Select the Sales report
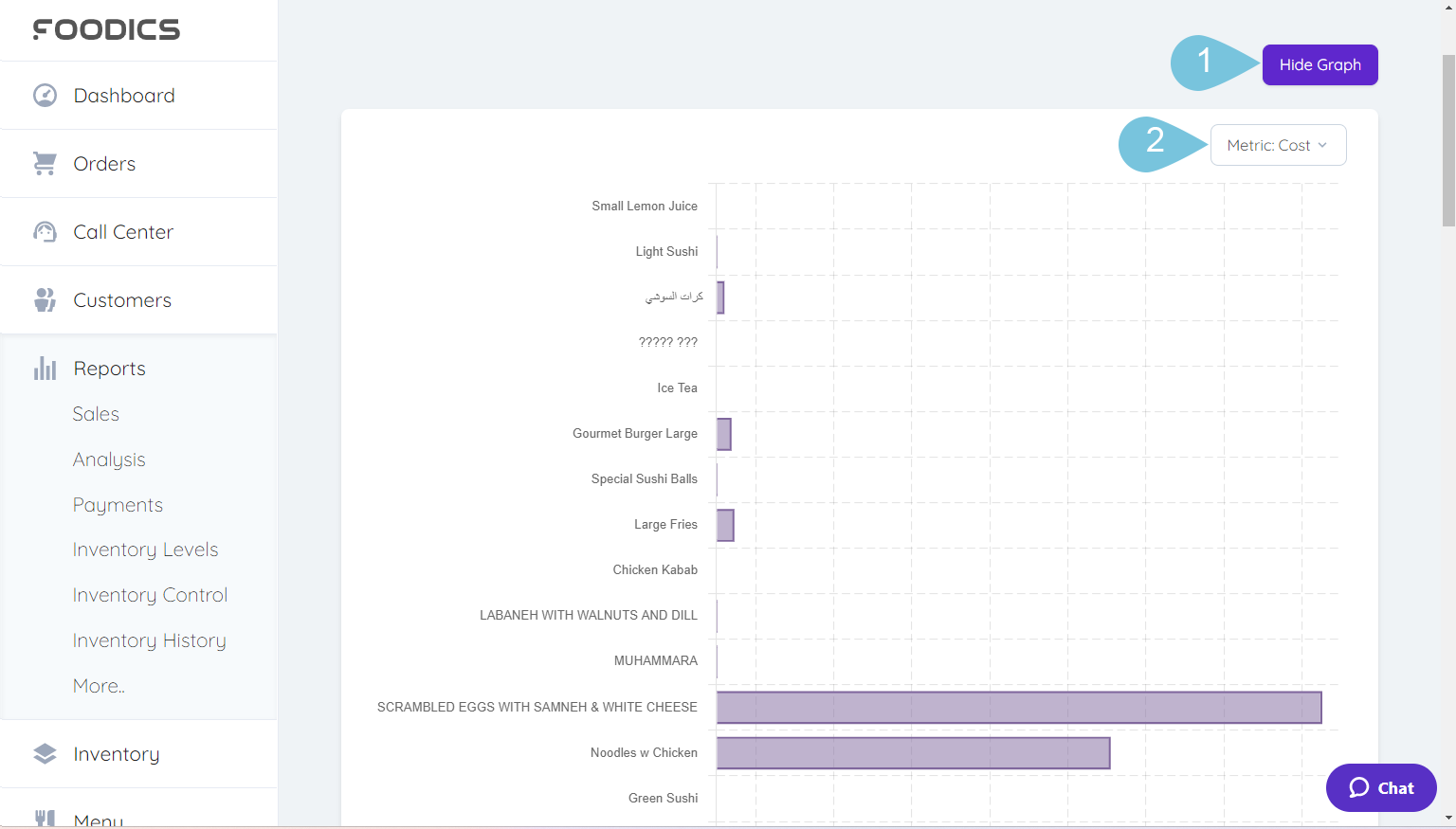This screenshot has width=1456, height=829. (x=96, y=414)
